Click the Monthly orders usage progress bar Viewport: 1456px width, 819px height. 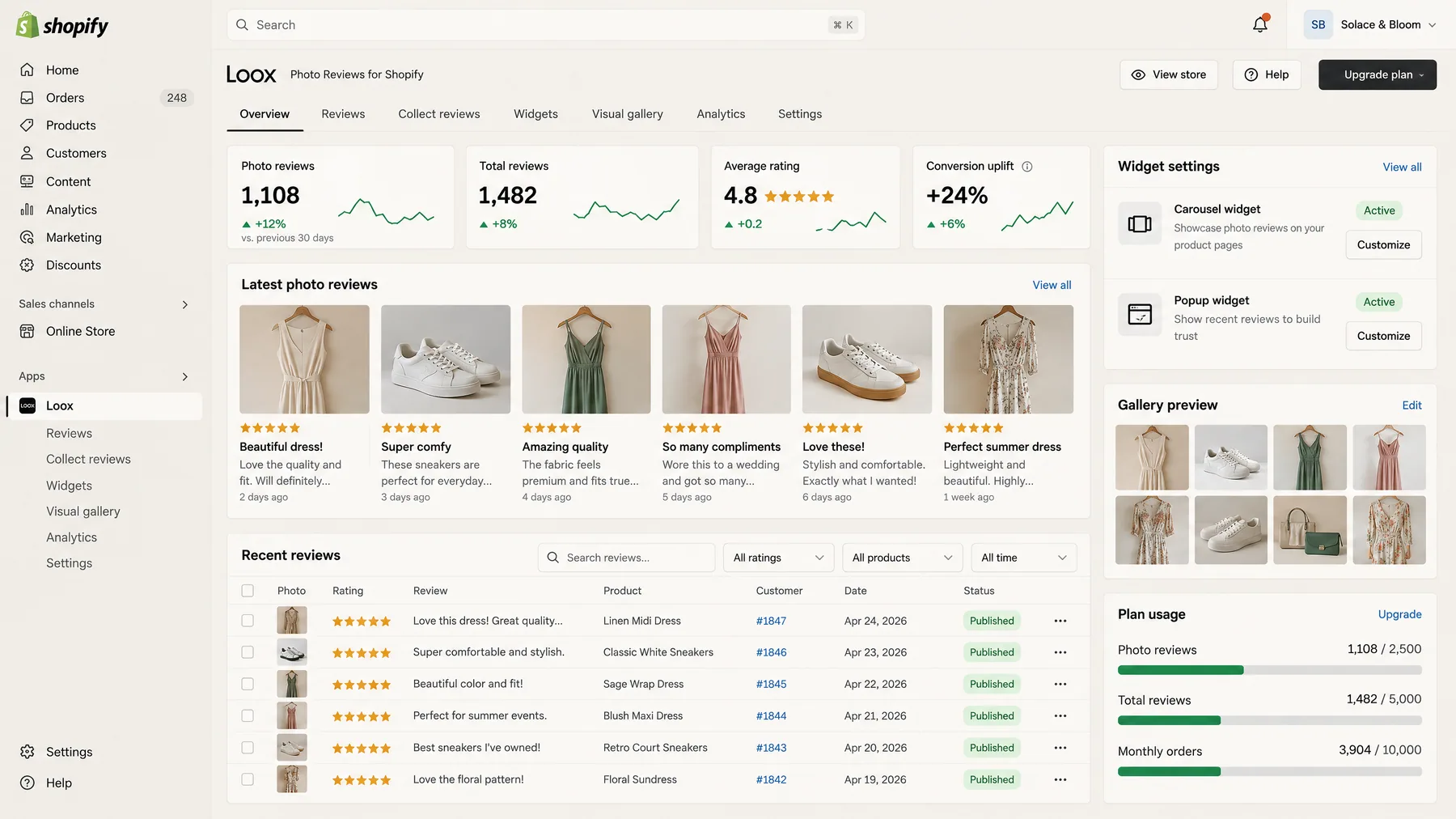1269,772
